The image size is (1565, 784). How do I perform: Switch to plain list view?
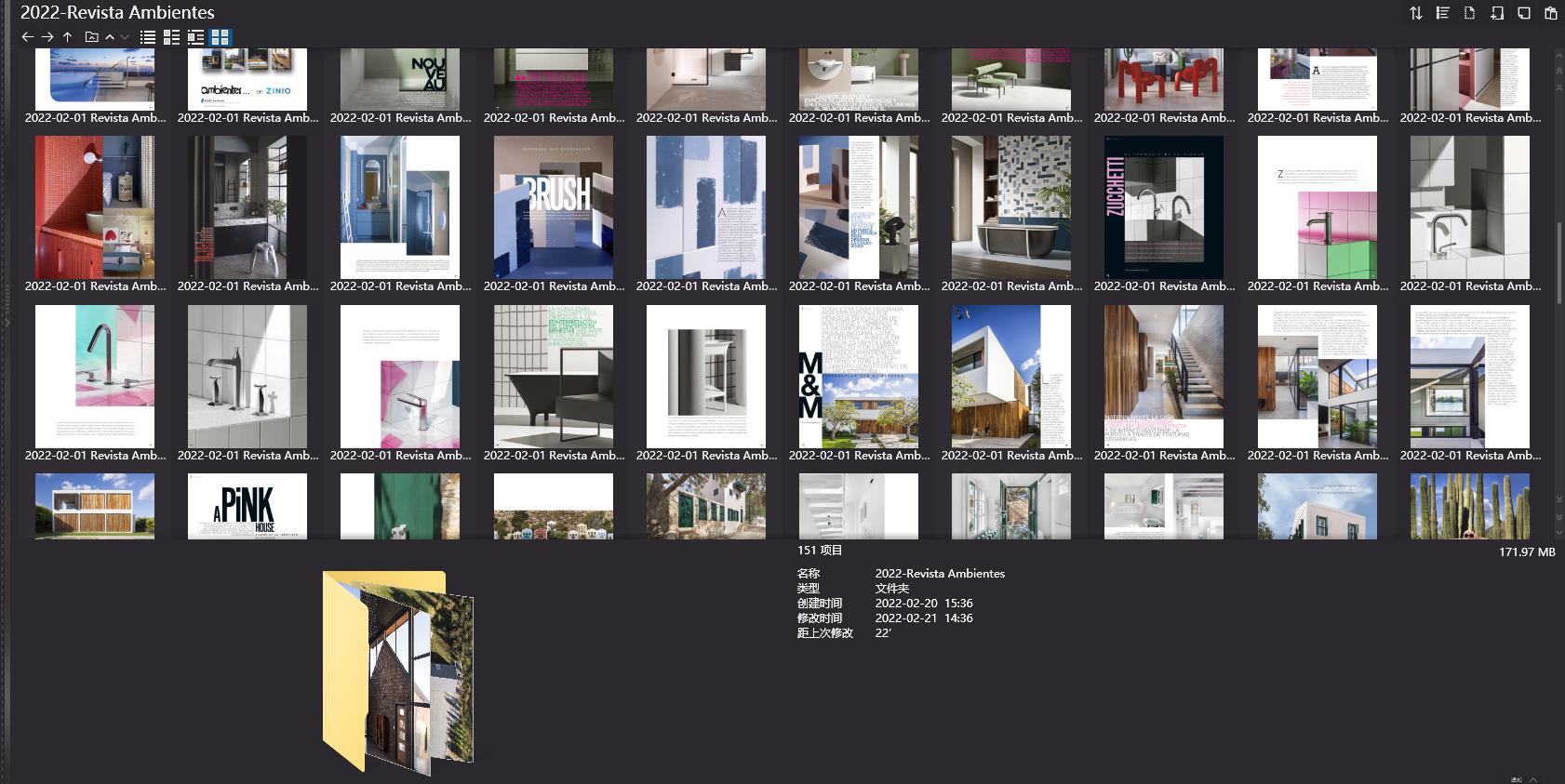pyautogui.click(x=148, y=37)
